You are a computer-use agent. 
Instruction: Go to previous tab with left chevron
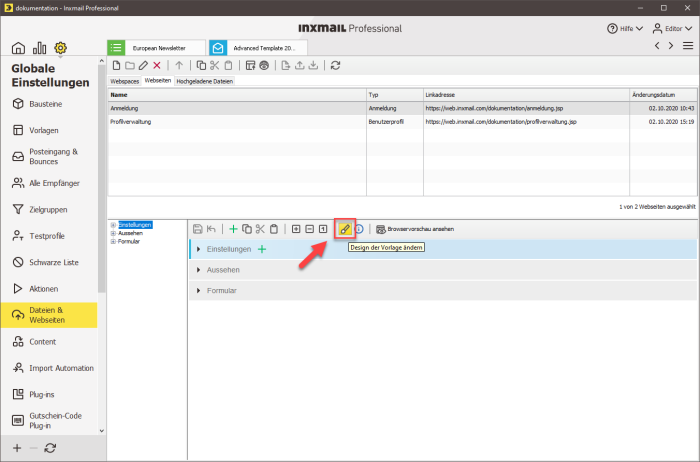[x=657, y=46]
